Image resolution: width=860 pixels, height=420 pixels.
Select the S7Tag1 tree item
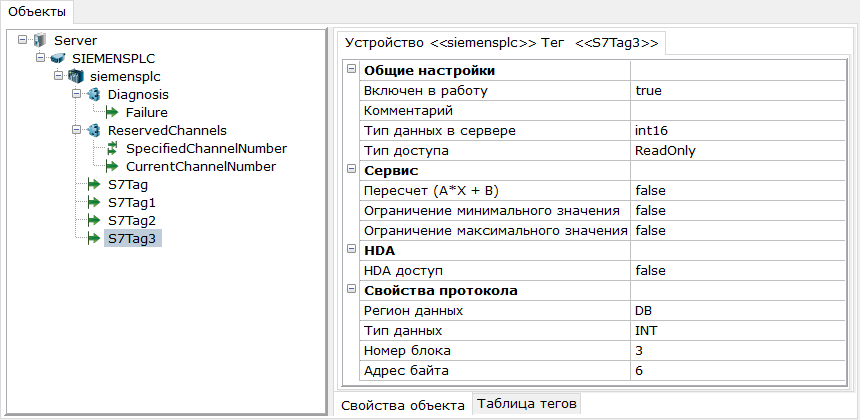pyautogui.click(x=132, y=202)
